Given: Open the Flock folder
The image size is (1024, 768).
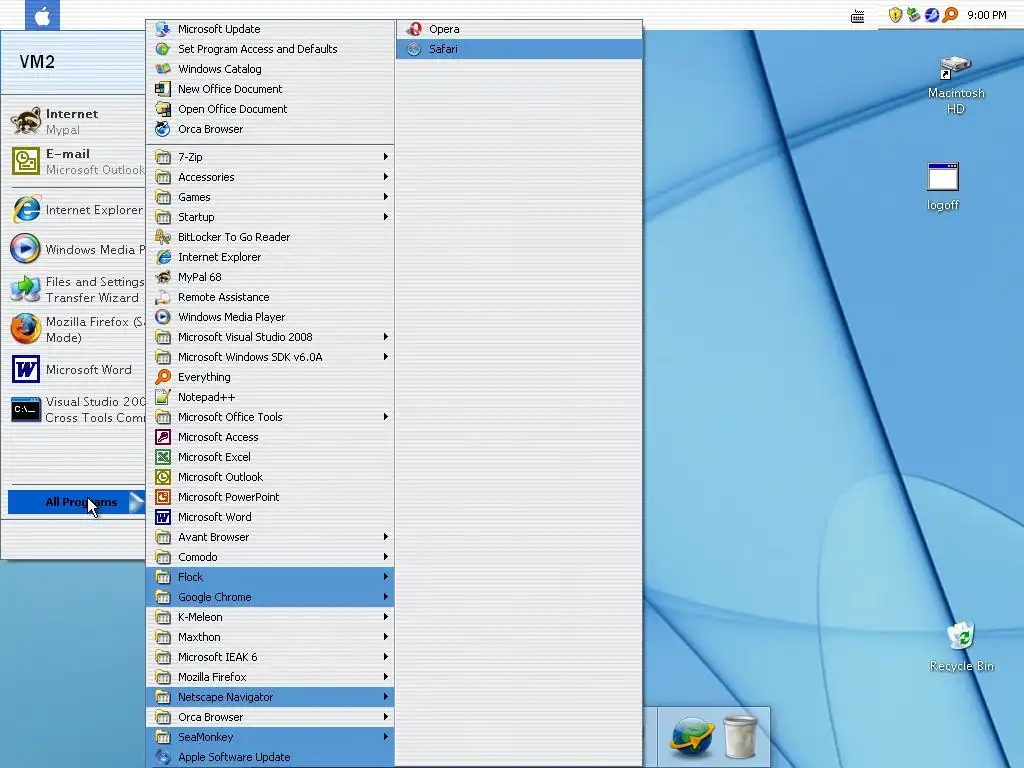Looking at the screenshot, I should coord(270,577).
